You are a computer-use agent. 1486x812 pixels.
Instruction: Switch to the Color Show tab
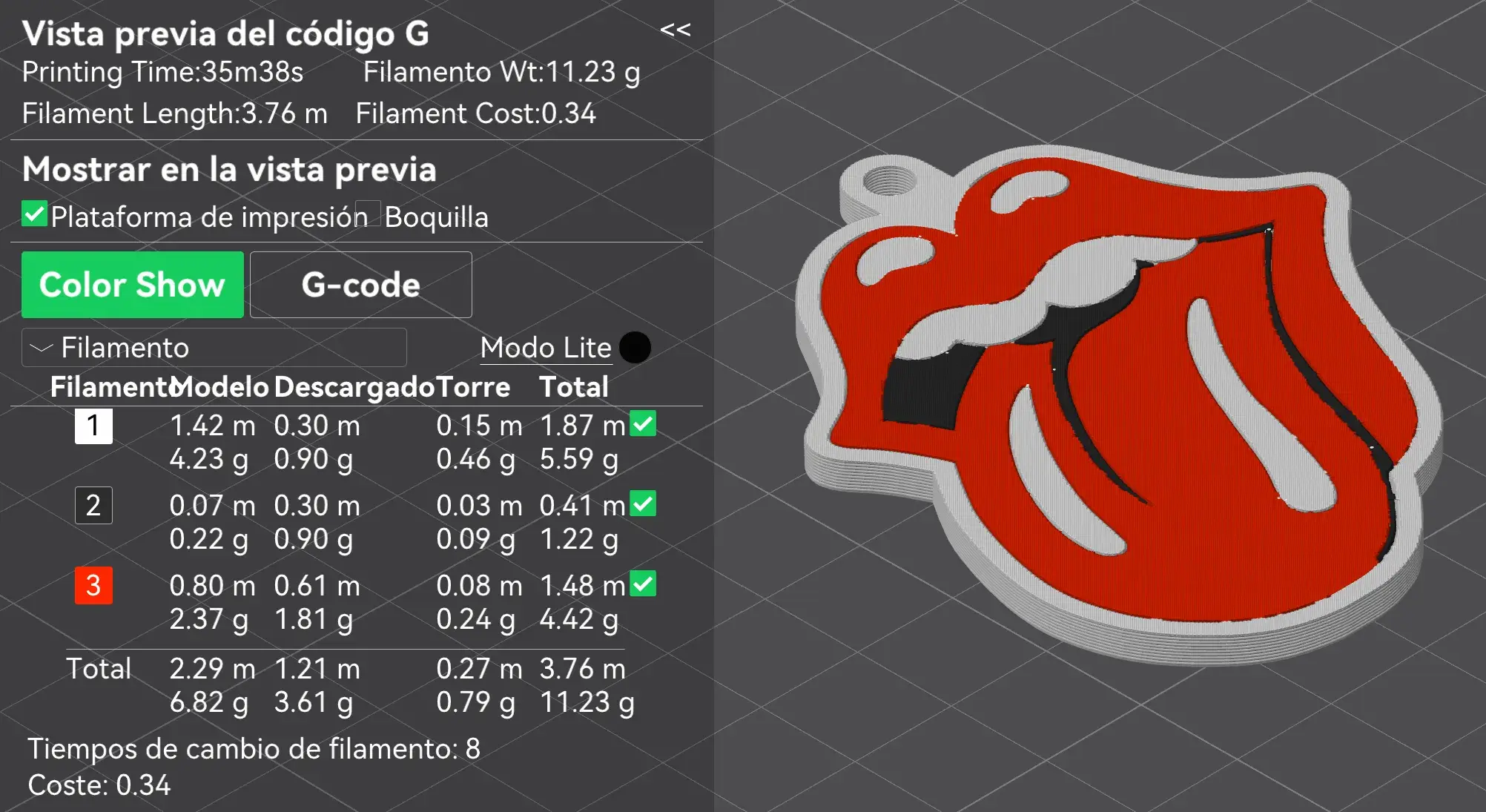[133, 285]
